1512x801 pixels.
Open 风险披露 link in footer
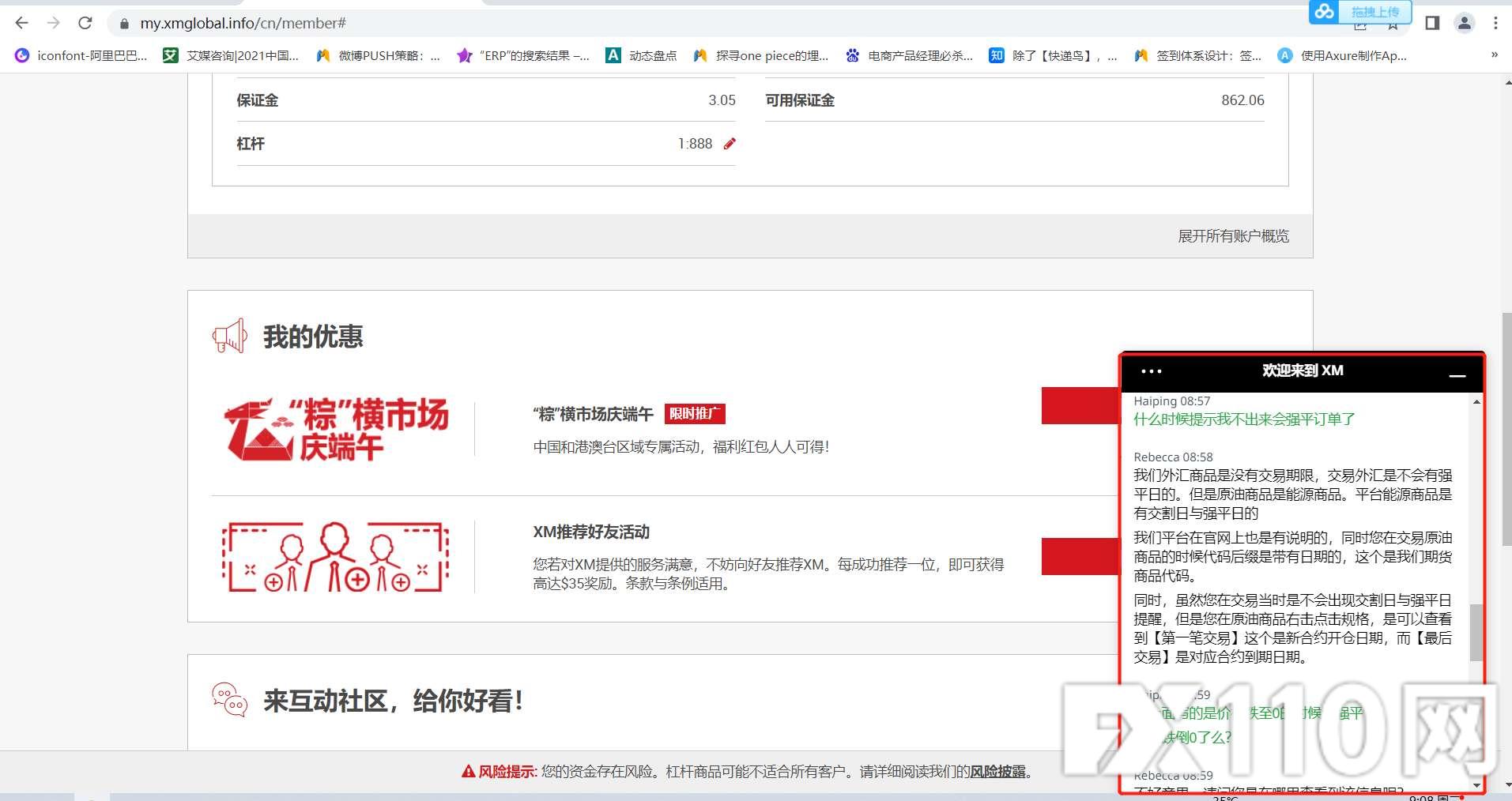[x=997, y=772]
